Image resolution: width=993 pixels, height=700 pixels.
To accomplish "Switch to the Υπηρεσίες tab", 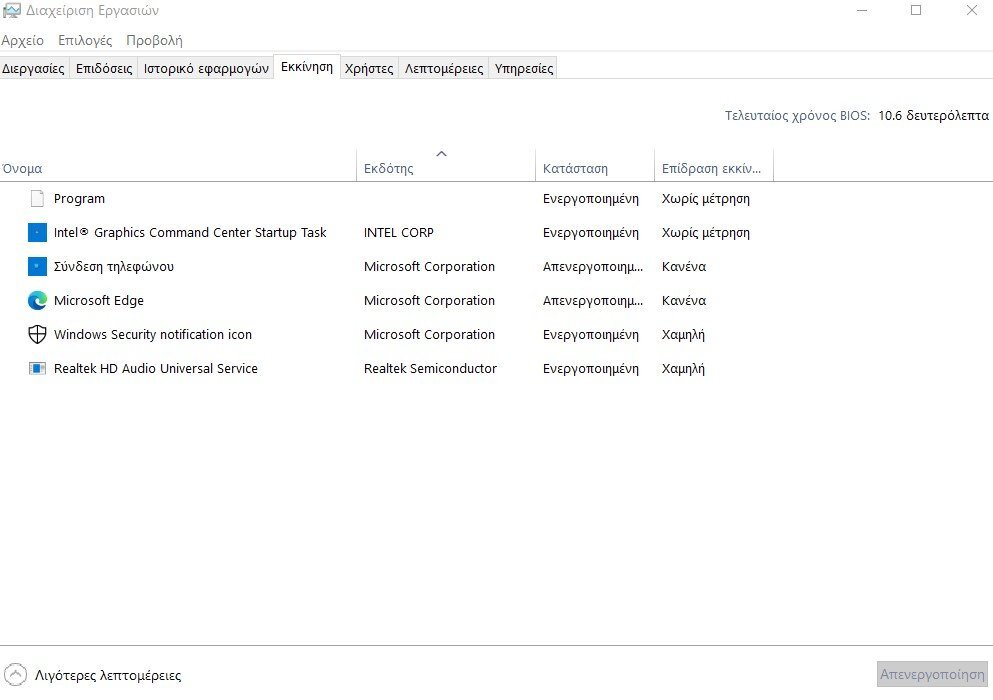I will [x=524, y=68].
